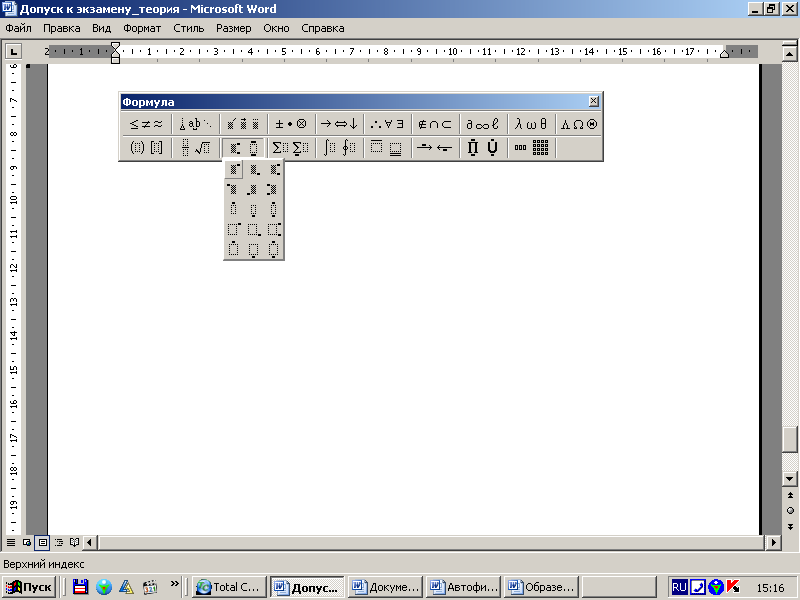Open the embellishments palette

tap(243, 124)
